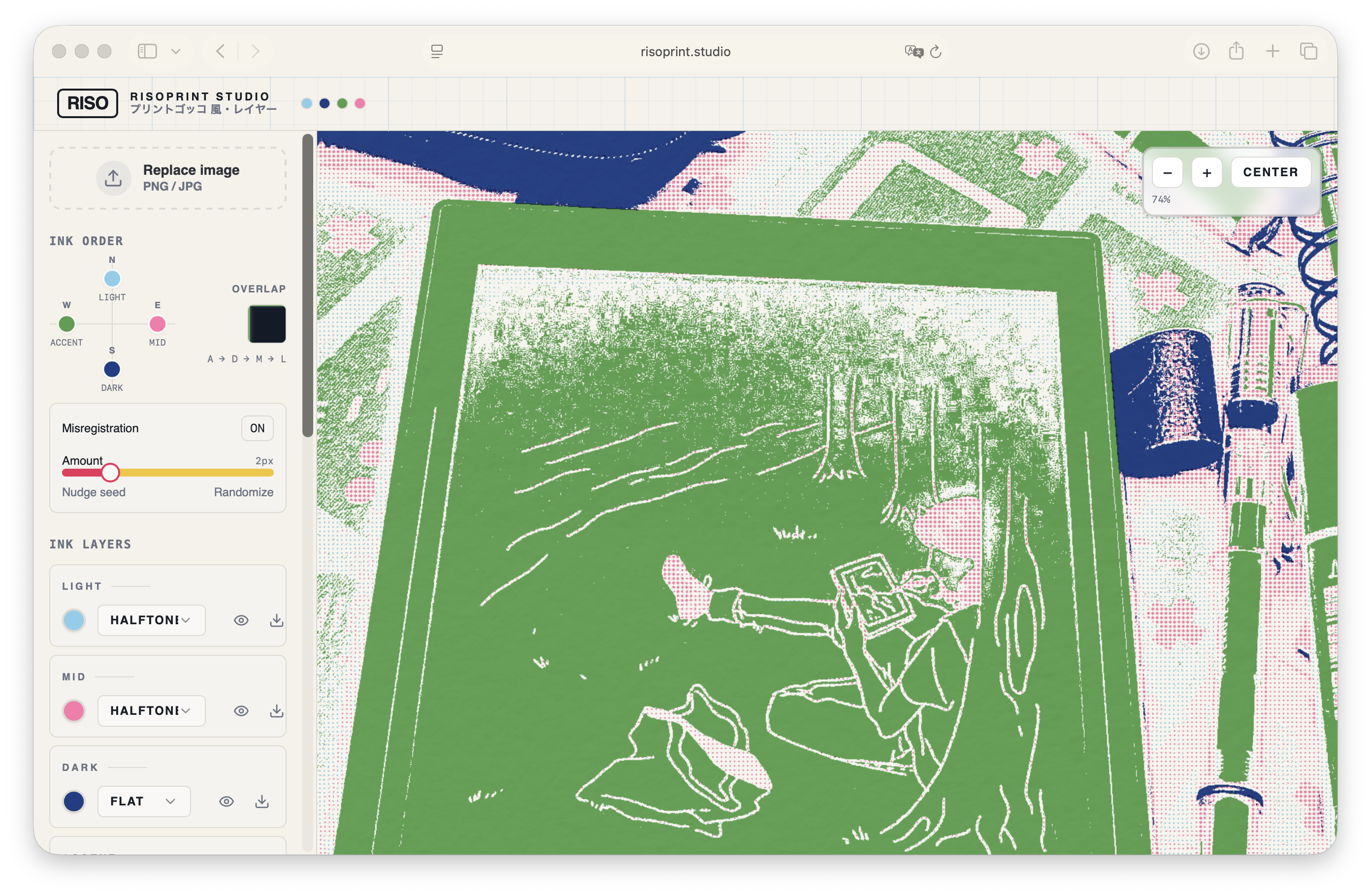Viewport: 1371px width, 896px height.
Task: Reload the risoprint.studio page
Action: [936, 52]
